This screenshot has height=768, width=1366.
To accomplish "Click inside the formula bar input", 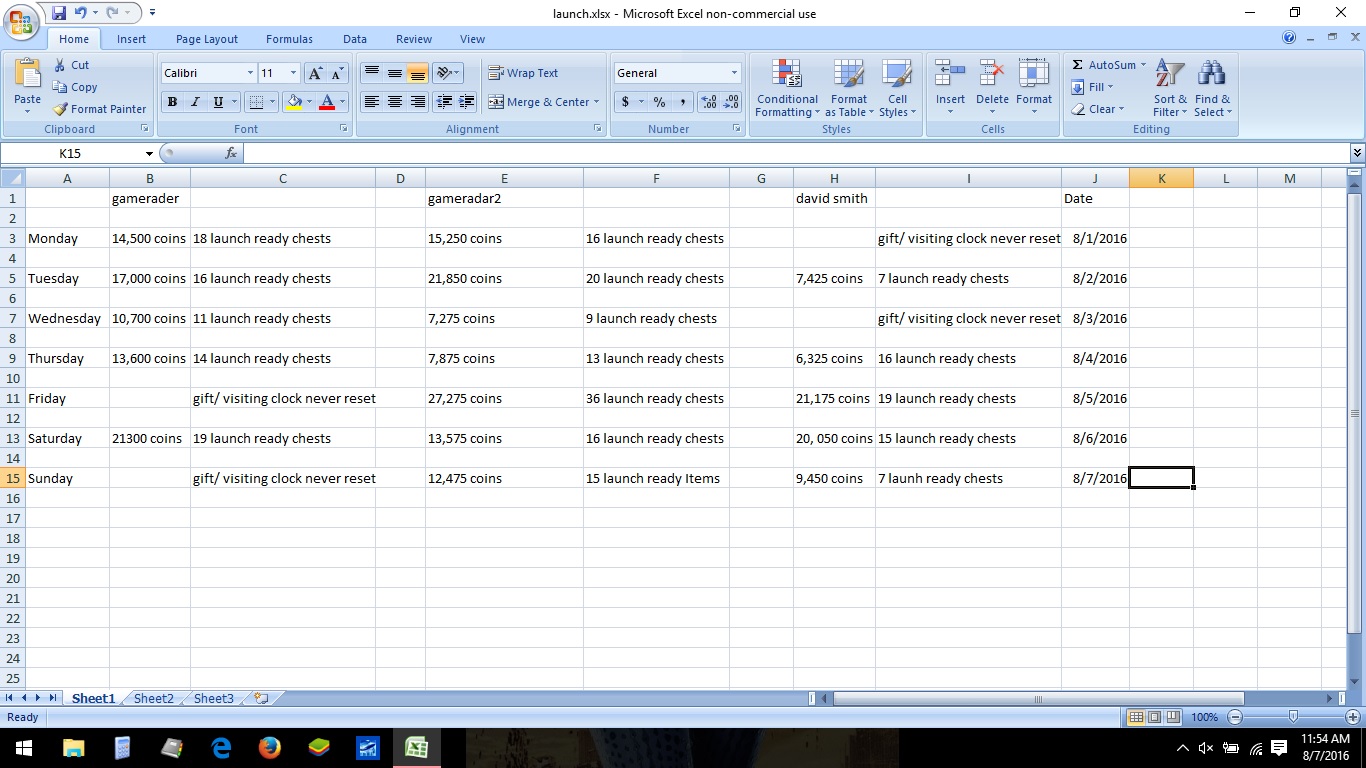I will [795, 153].
